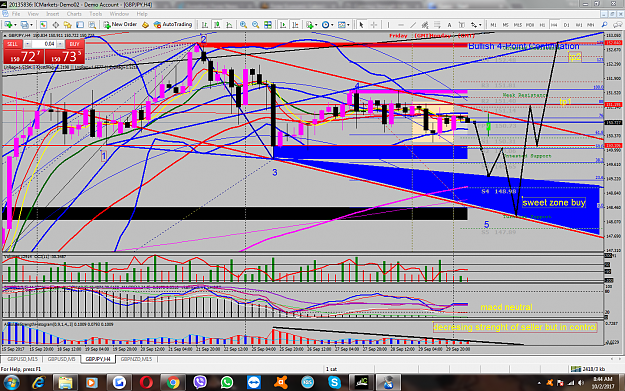Open Google Chrome from the taskbar
This screenshot has height=391, width=625.
(173, 383)
